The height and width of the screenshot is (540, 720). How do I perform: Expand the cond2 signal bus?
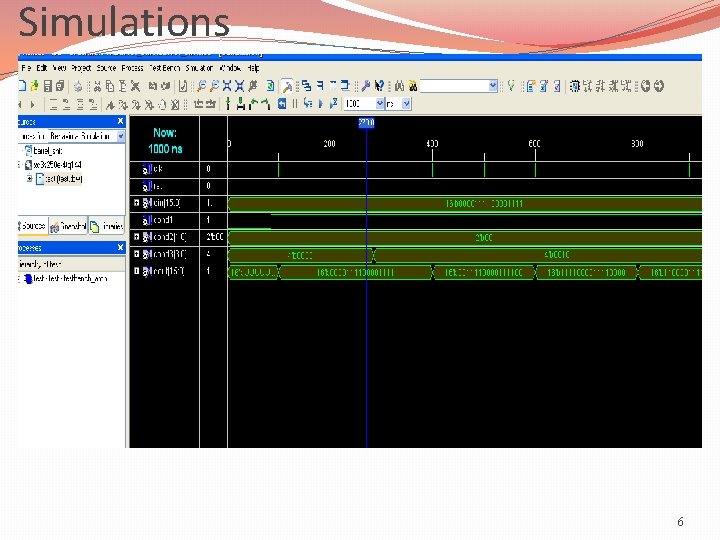point(136,237)
